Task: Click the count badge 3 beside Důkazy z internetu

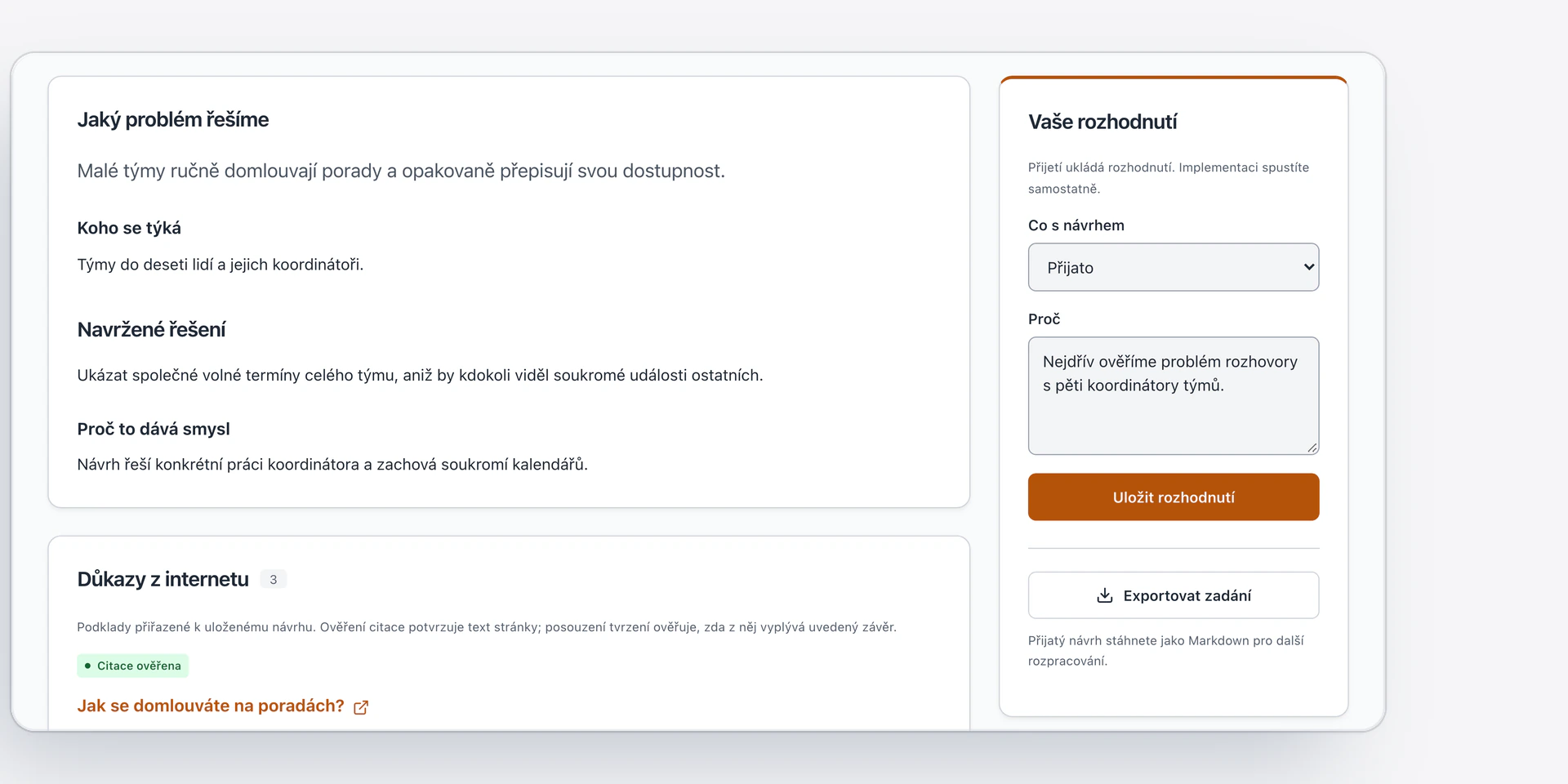Action: click(274, 579)
